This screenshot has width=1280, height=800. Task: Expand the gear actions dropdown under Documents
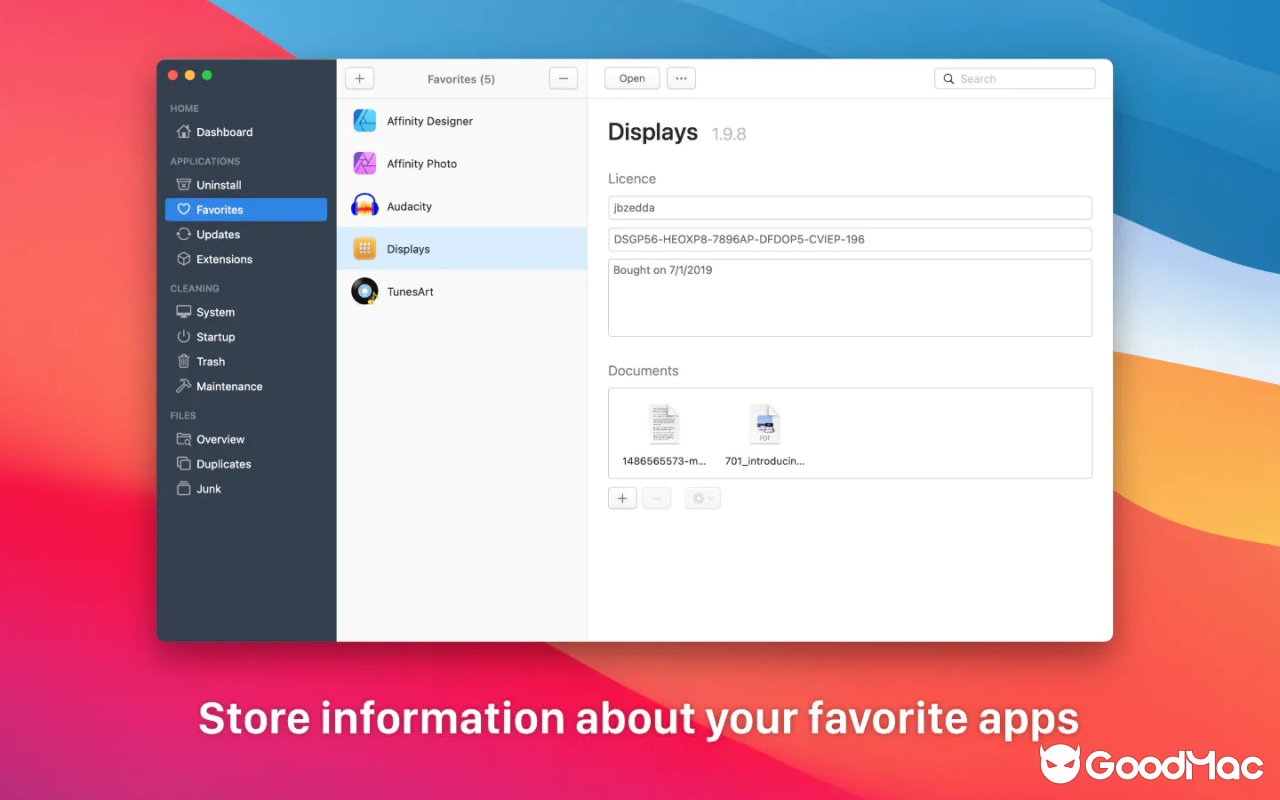[x=702, y=498]
